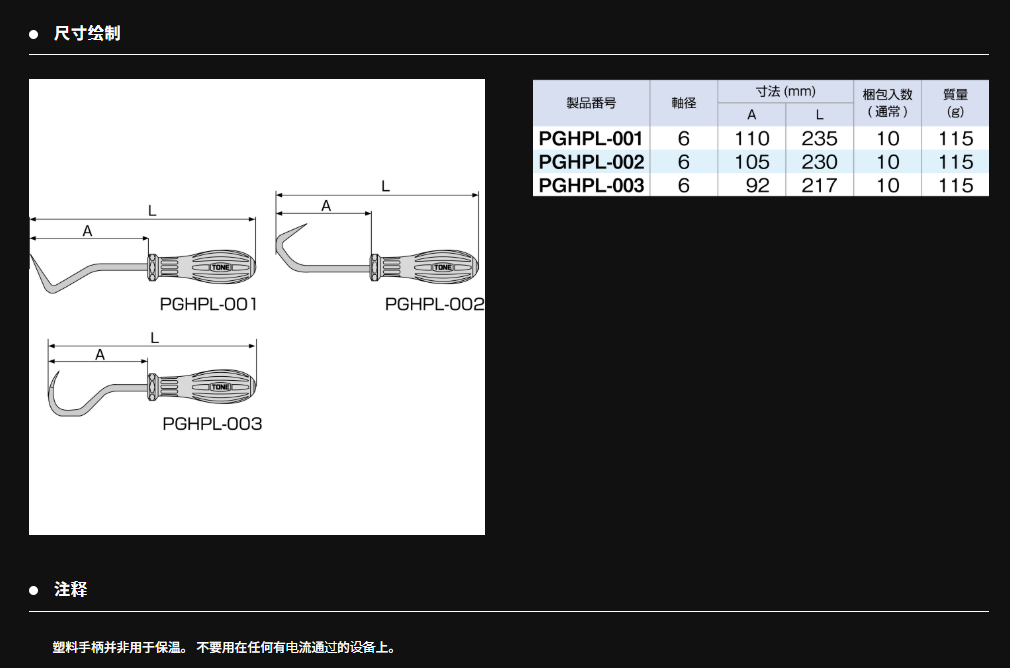Select PGHPL-002 product number in table
Image resolution: width=1010 pixels, height=668 pixels.
pos(590,162)
